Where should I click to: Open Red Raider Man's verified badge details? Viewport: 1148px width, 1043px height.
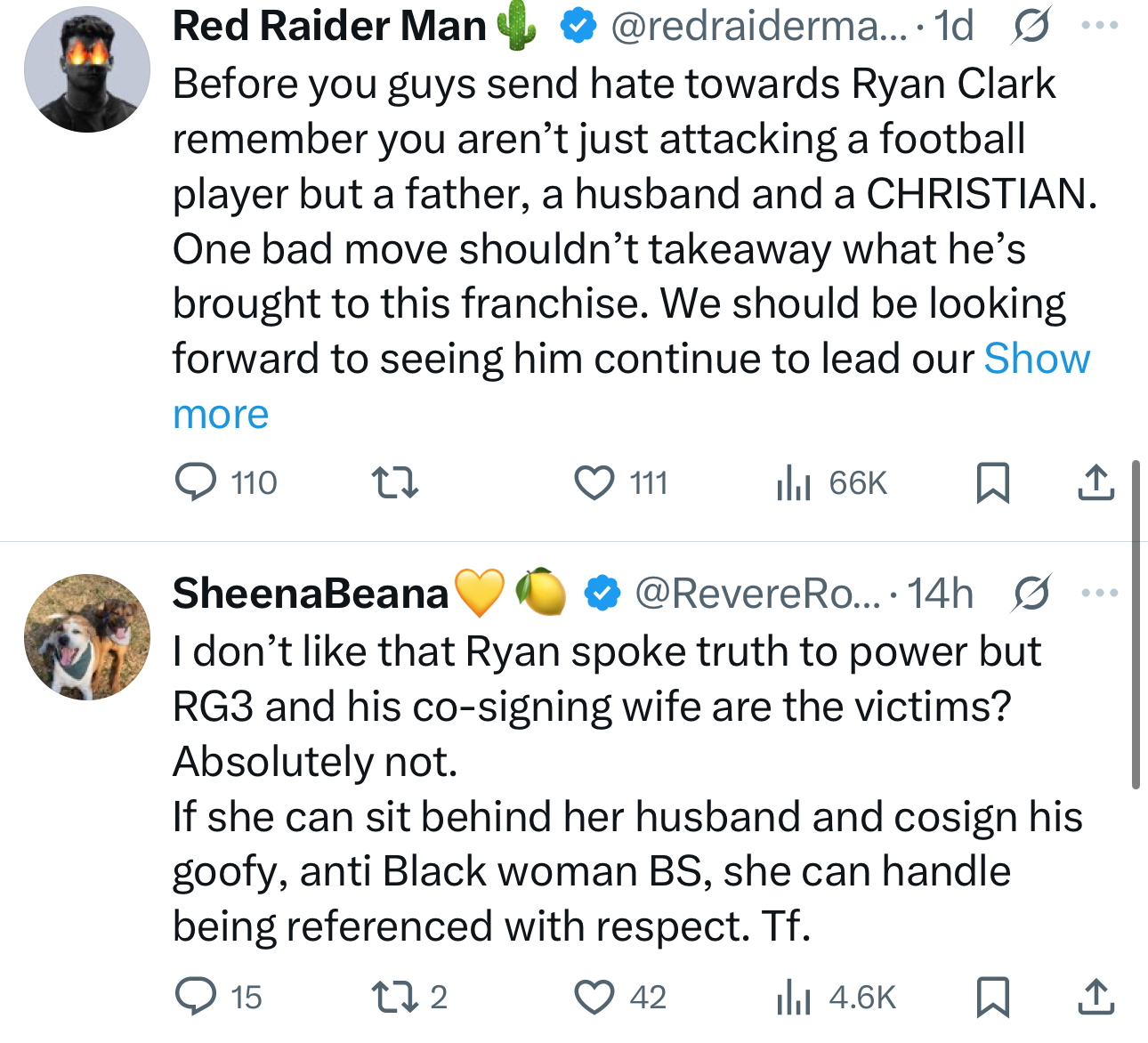click(x=578, y=25)
